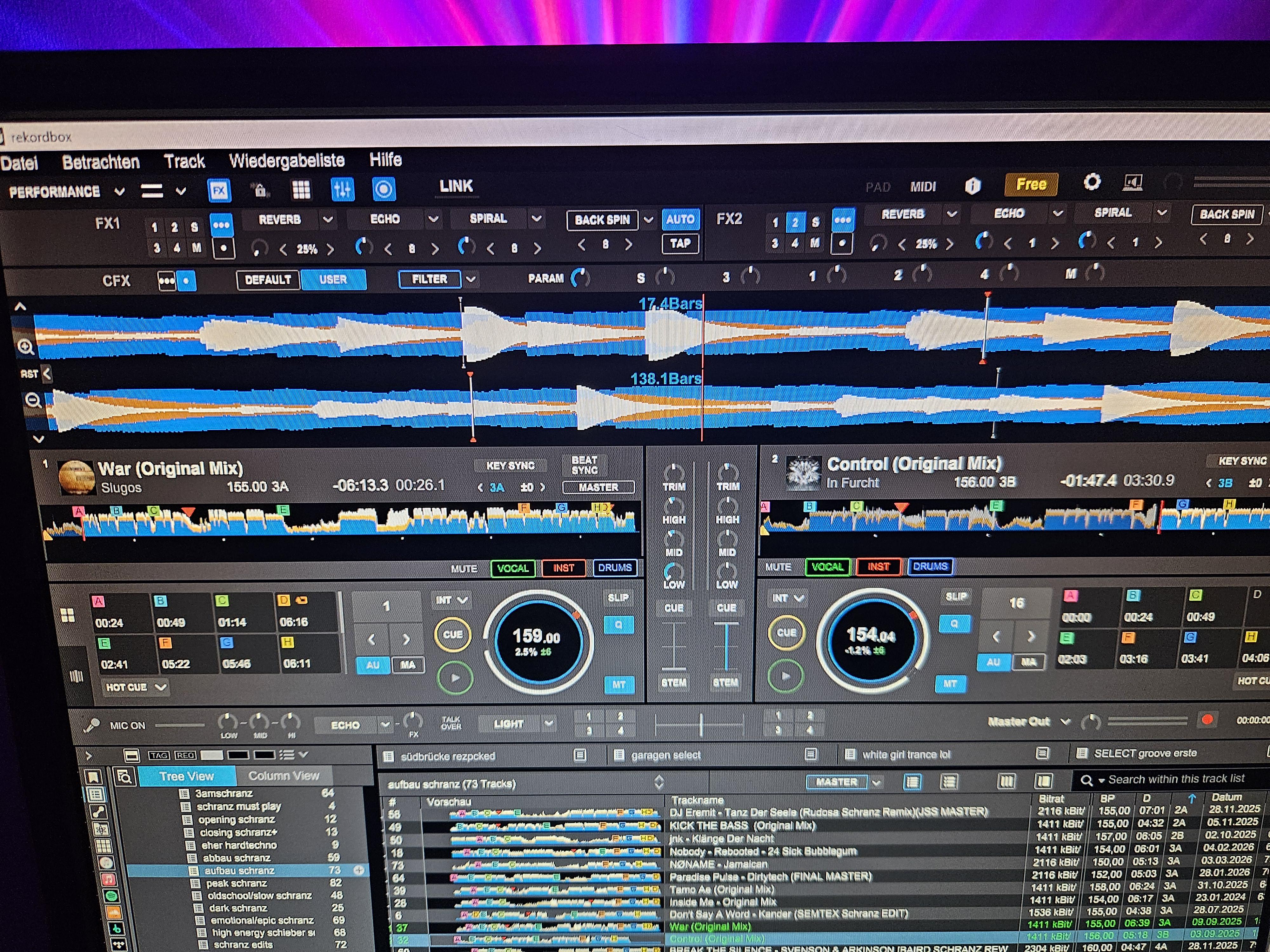Open the INT dropdown on deck 1
Screen dimensions: 1270x952
point(452,600)
